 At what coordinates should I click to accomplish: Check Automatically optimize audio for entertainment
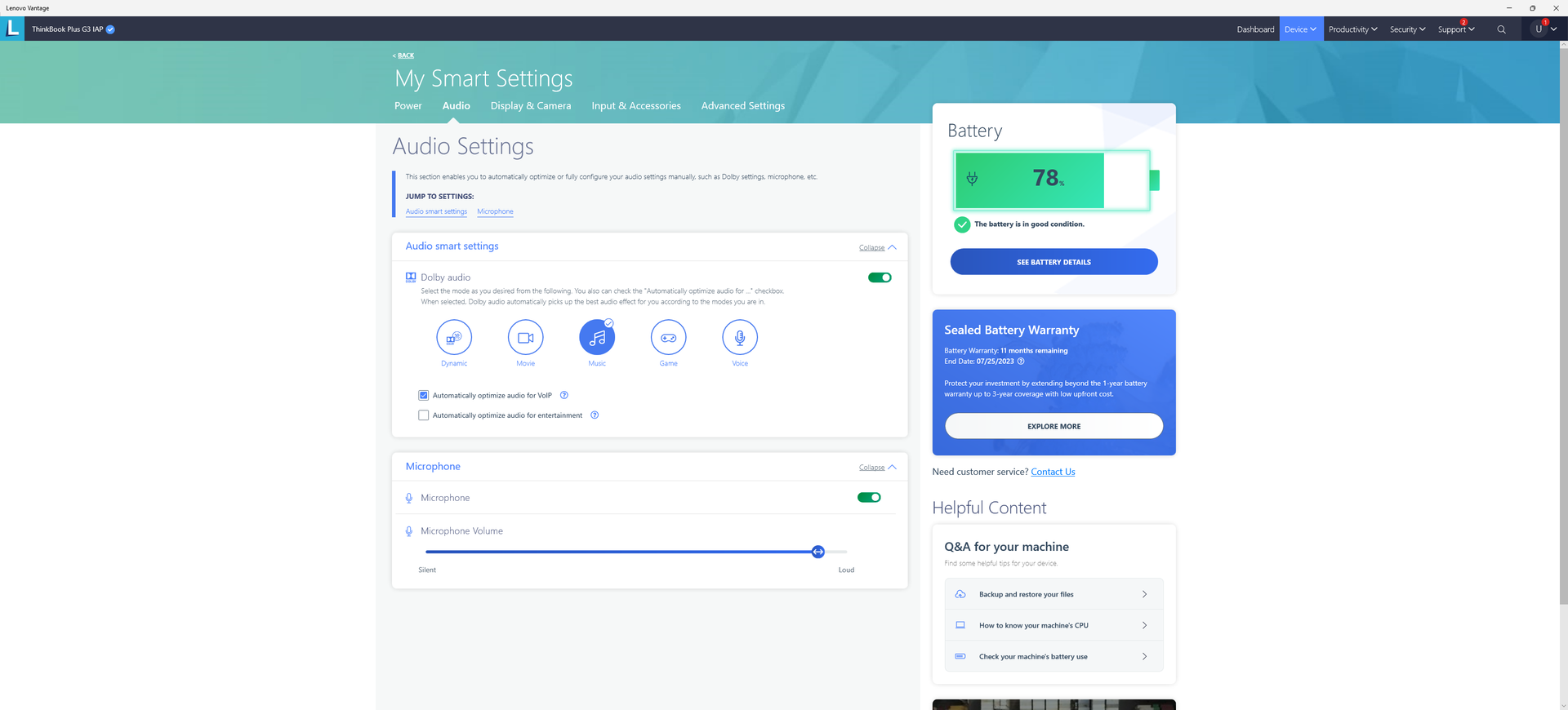point(424,415)
